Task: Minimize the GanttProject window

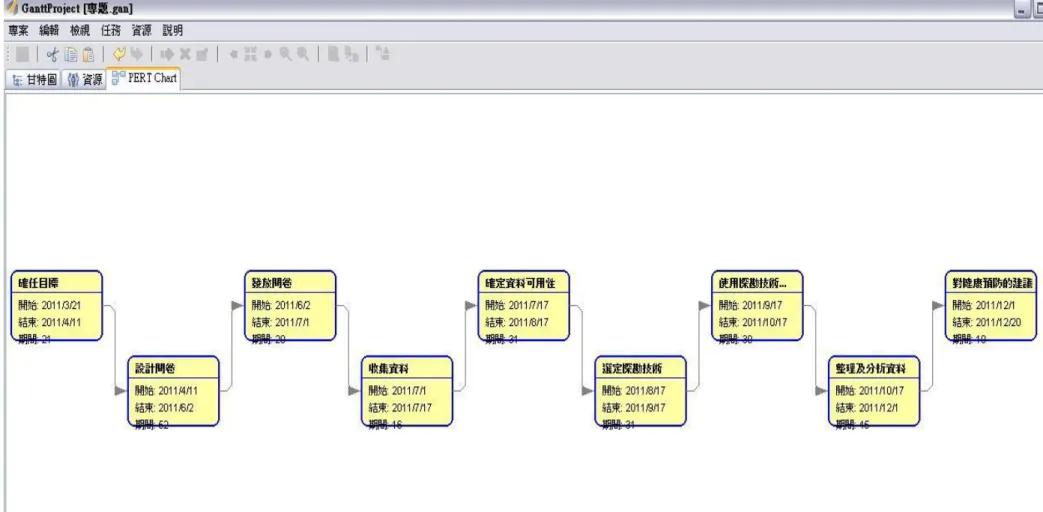Action: pyautogui.click(x=1020, y=11)
